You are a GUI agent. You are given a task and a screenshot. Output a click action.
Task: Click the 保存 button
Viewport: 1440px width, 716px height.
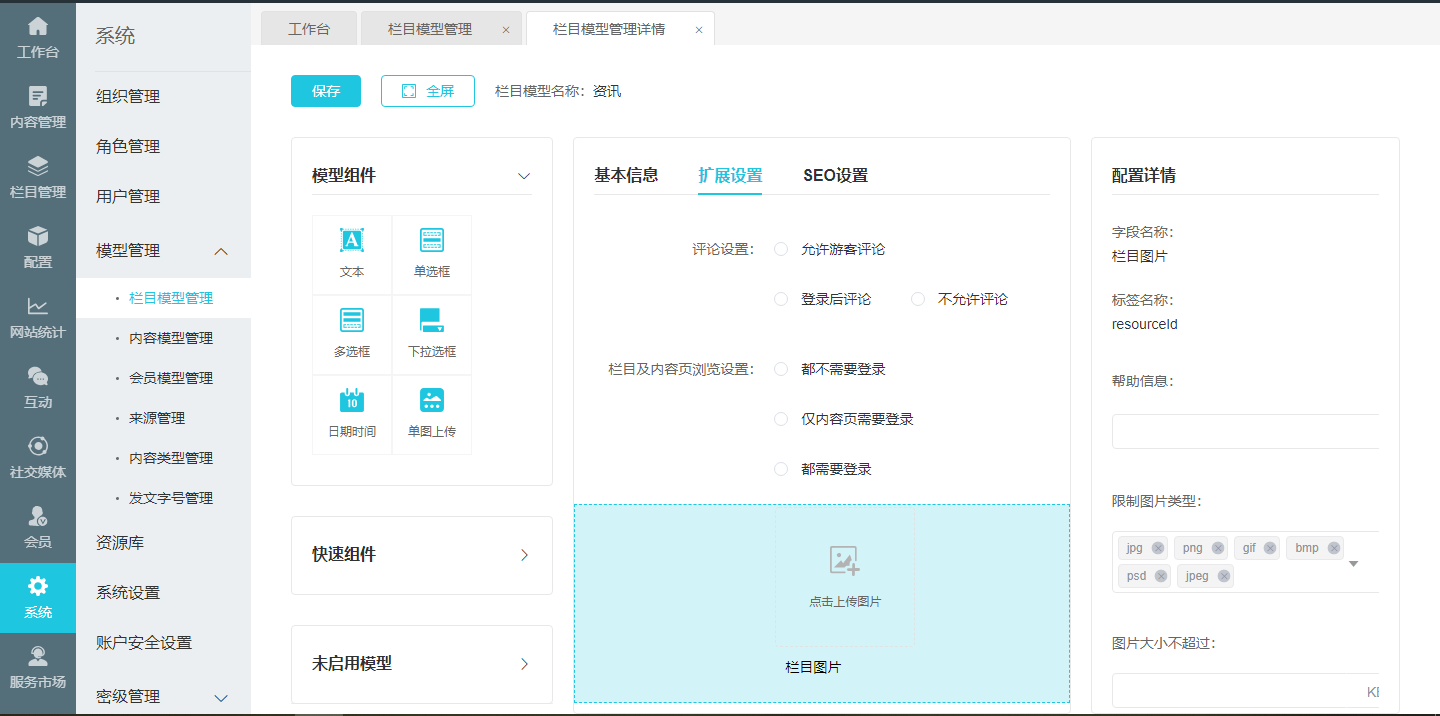coord(326,91)
